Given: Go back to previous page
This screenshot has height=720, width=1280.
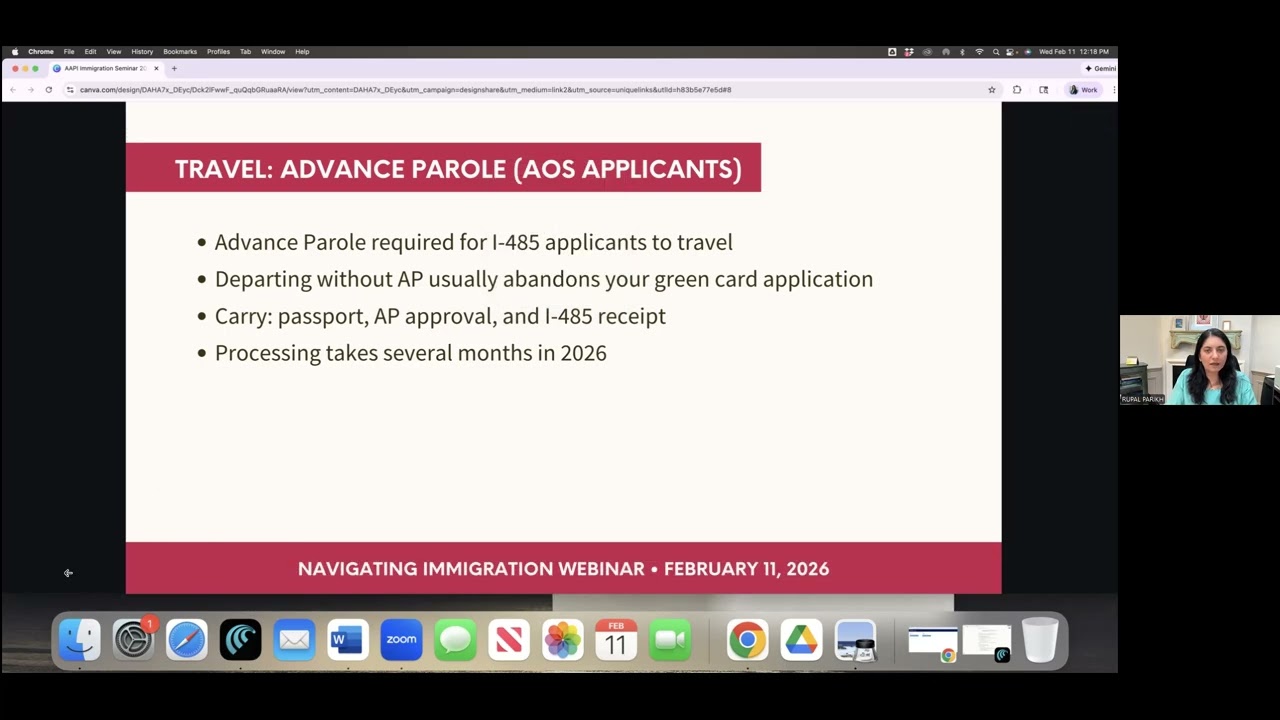Looking at the screenshot, I should click(13, 90).
